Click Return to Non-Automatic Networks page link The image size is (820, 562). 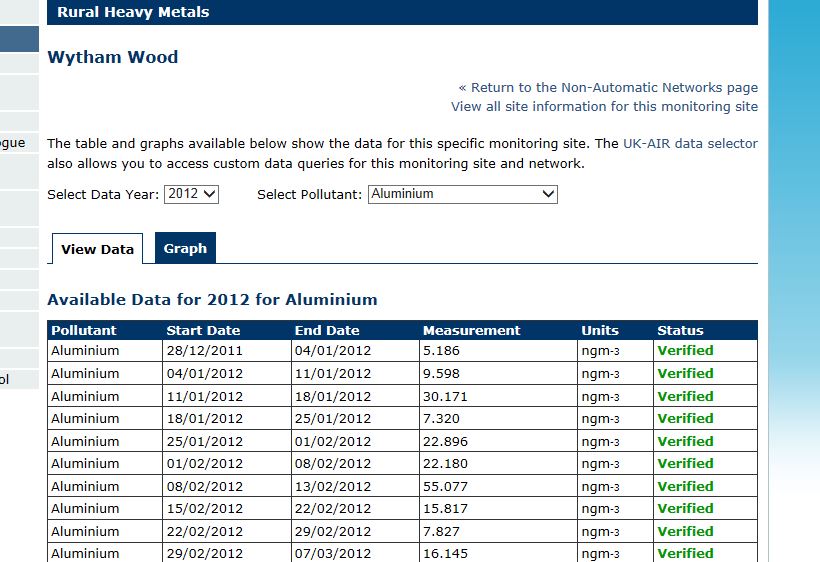coord(608,88)
